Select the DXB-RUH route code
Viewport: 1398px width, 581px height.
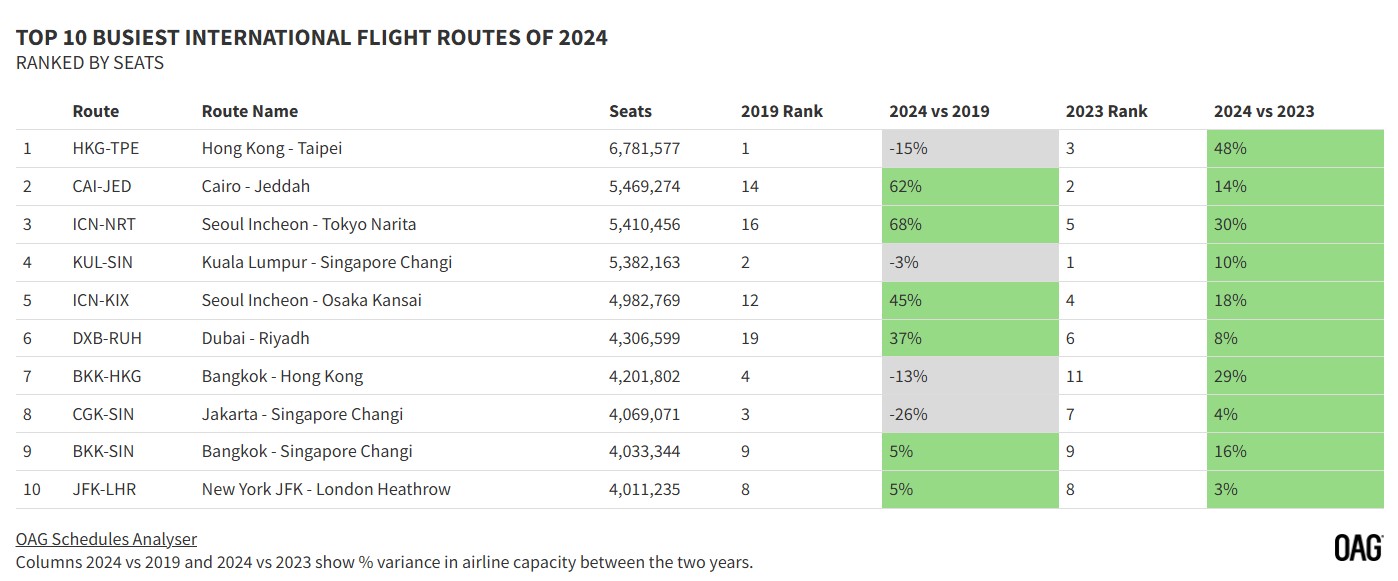[107, 338]
